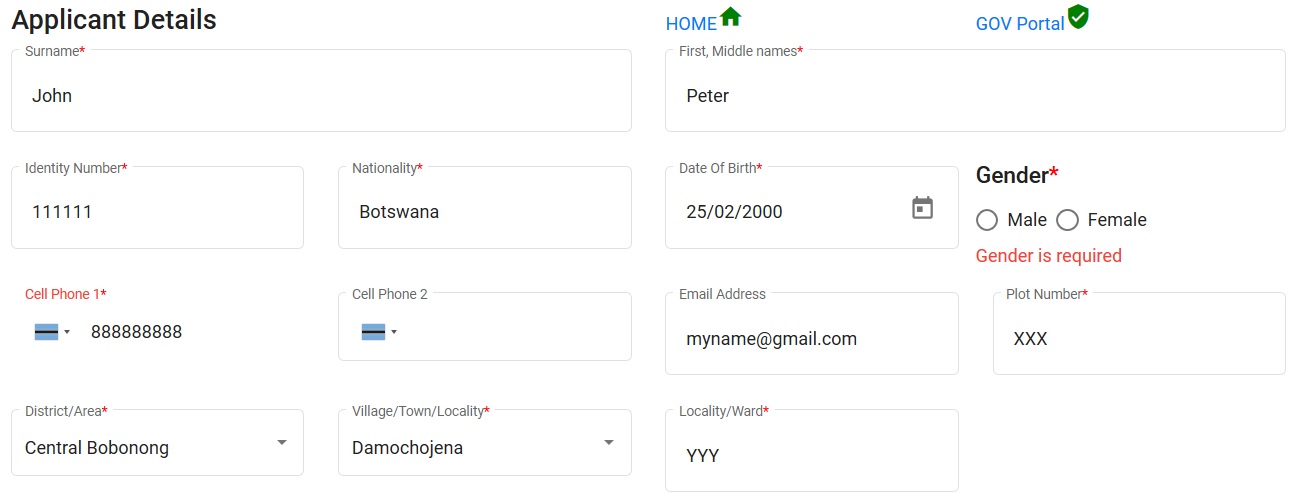Expand the District/Area dropdown
Screen dimensions: 1294x494
click(282, 443)
